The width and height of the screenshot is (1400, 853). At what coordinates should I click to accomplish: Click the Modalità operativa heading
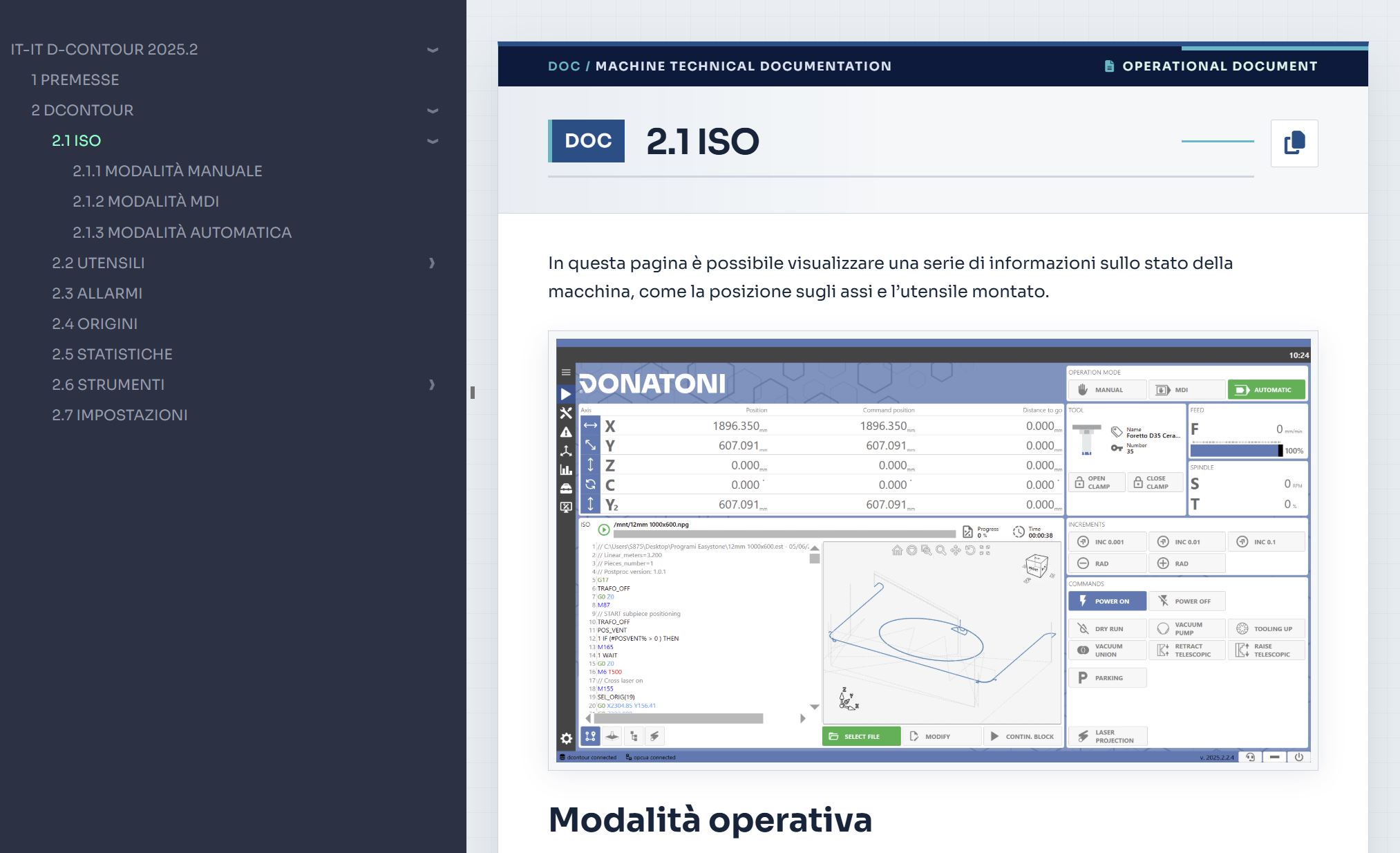click(710, 820)
